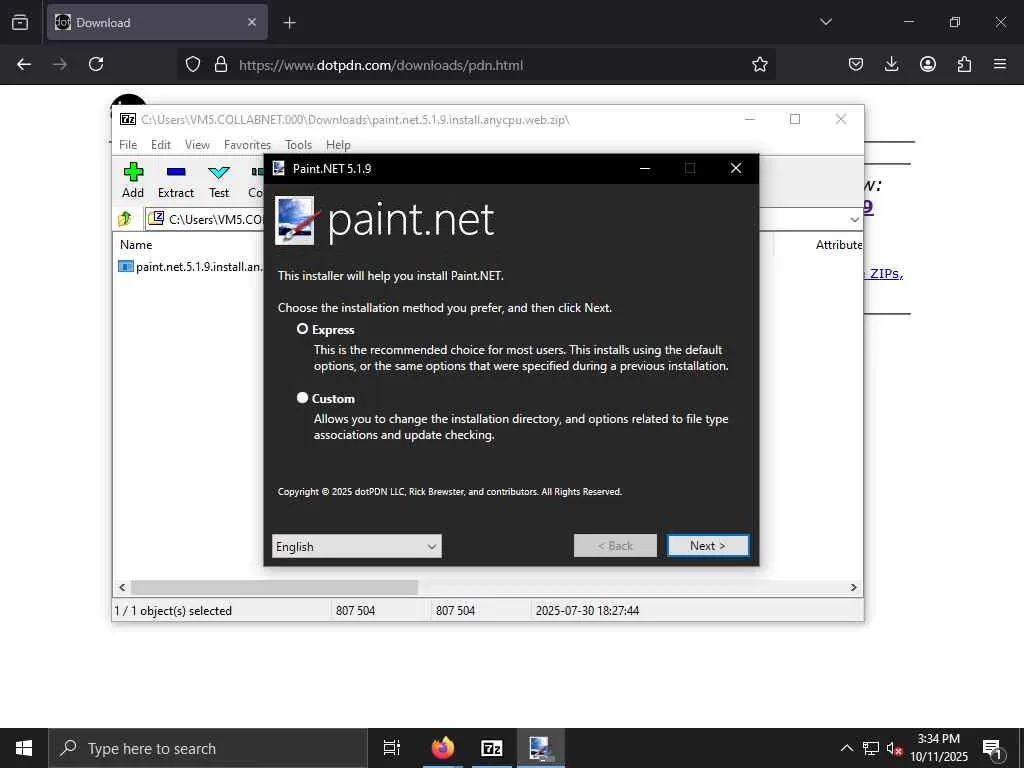
Task: Click the network status tray icon
Action: 871,748
